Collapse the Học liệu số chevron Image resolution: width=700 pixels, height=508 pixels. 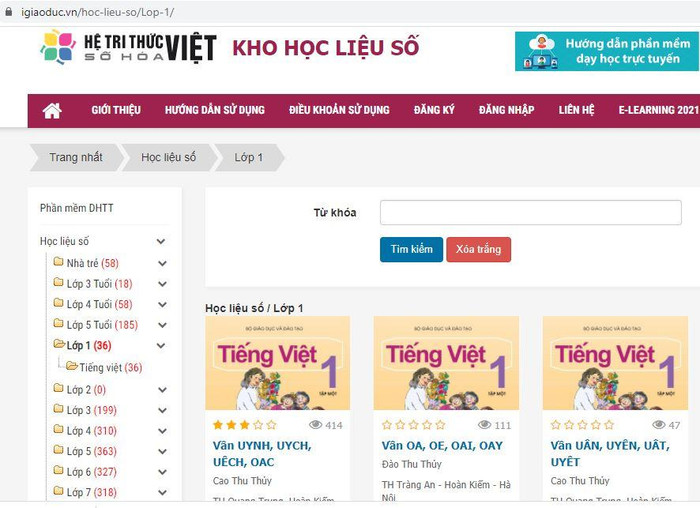point(161,242)
